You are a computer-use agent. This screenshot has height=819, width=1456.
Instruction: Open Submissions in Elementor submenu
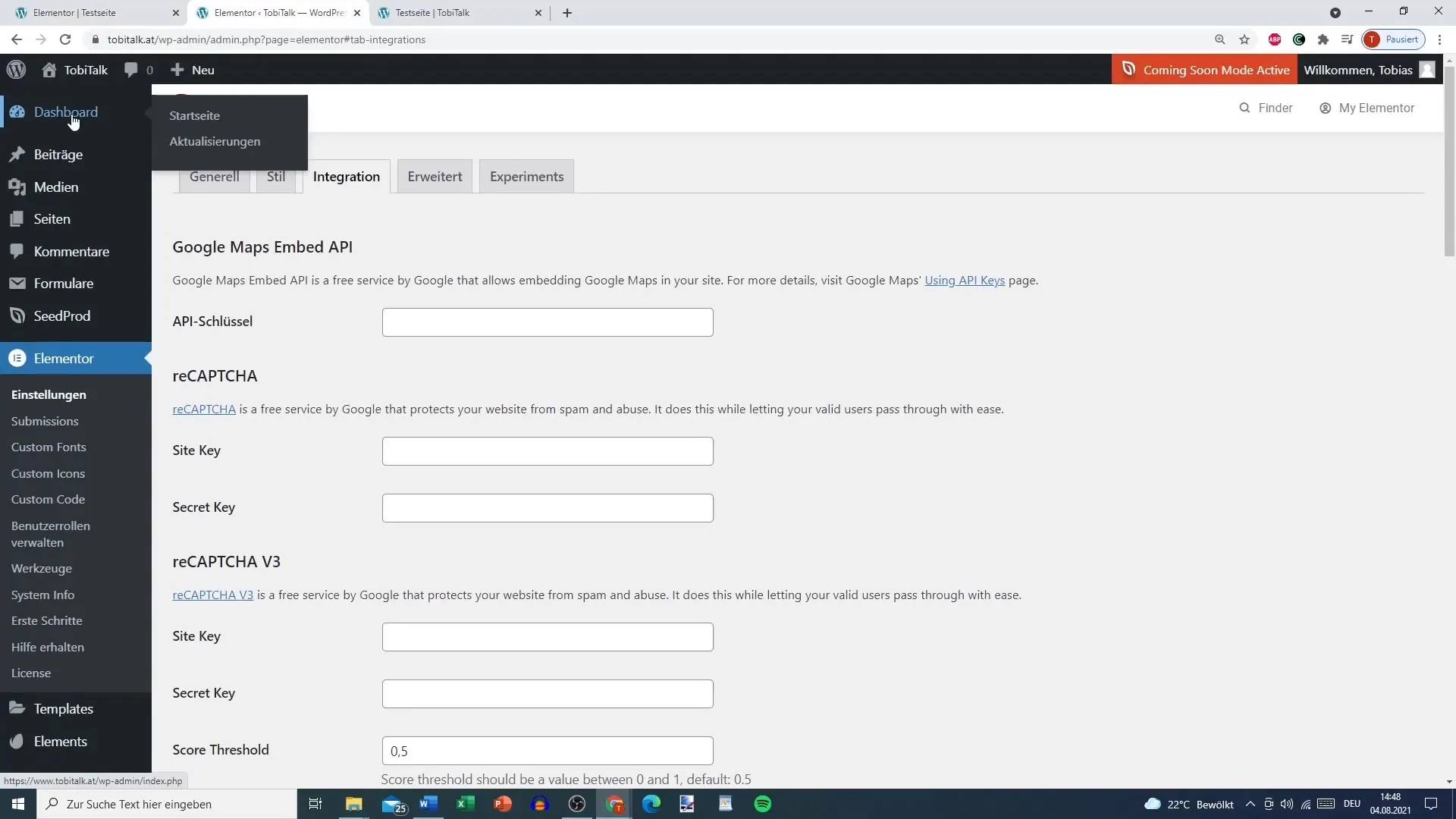45,422
